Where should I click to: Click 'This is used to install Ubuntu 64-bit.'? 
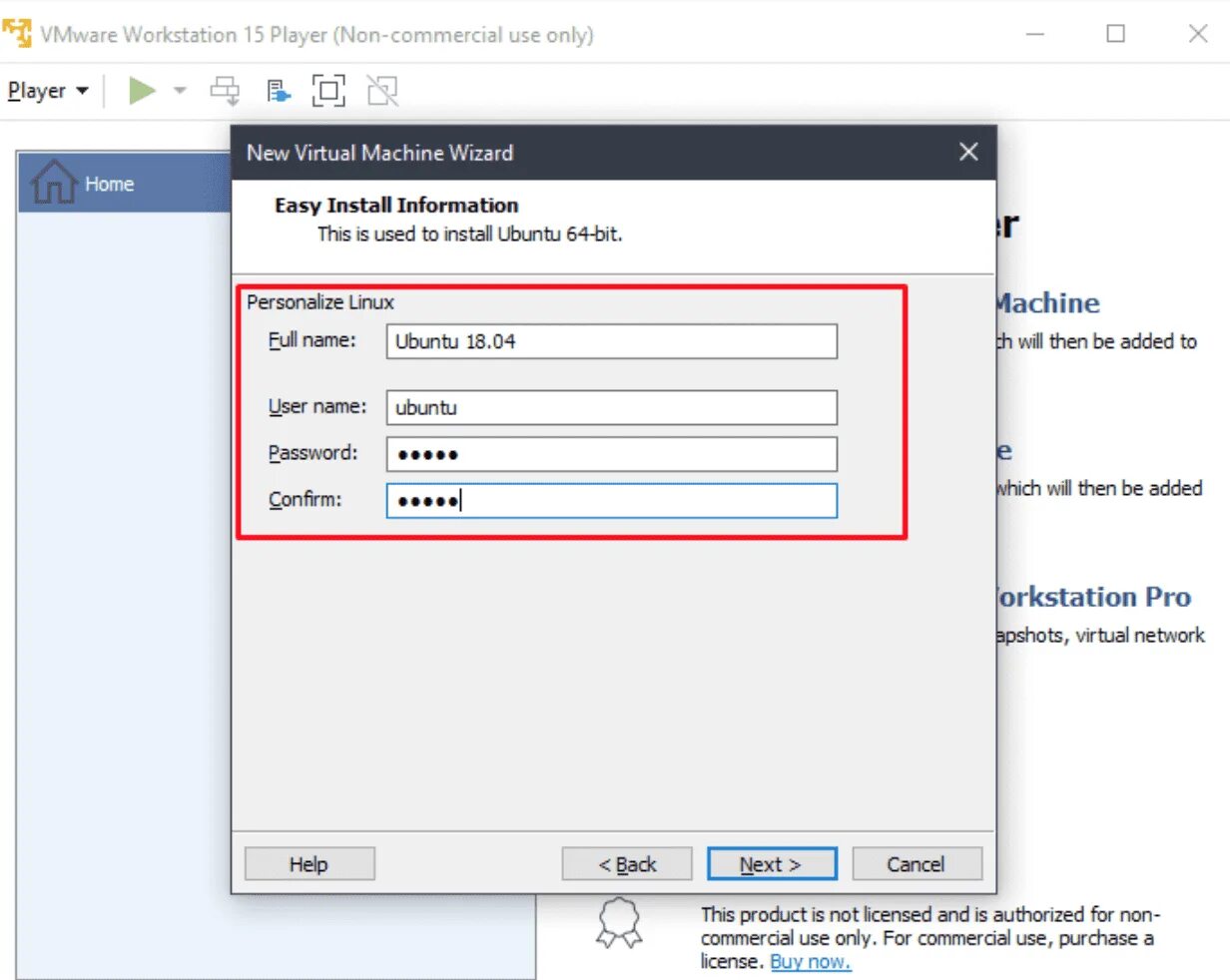pos(469,235)
